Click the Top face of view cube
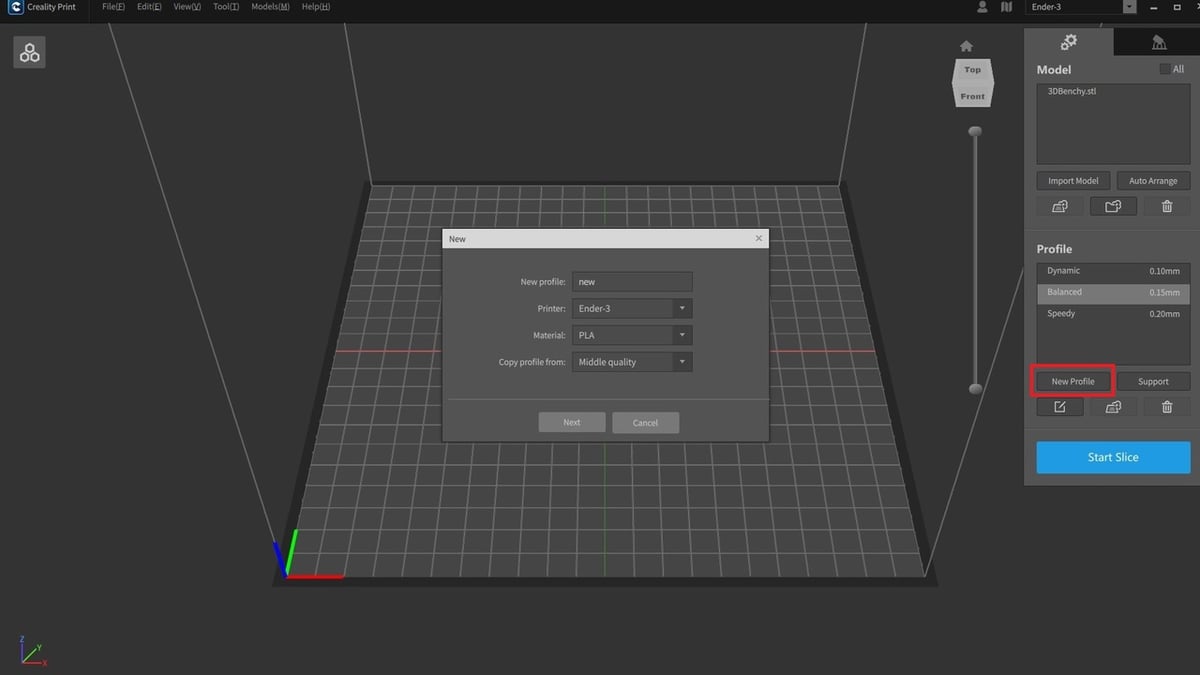The width and height of the screenshot is (1200, 675). (x=972, y=70)
